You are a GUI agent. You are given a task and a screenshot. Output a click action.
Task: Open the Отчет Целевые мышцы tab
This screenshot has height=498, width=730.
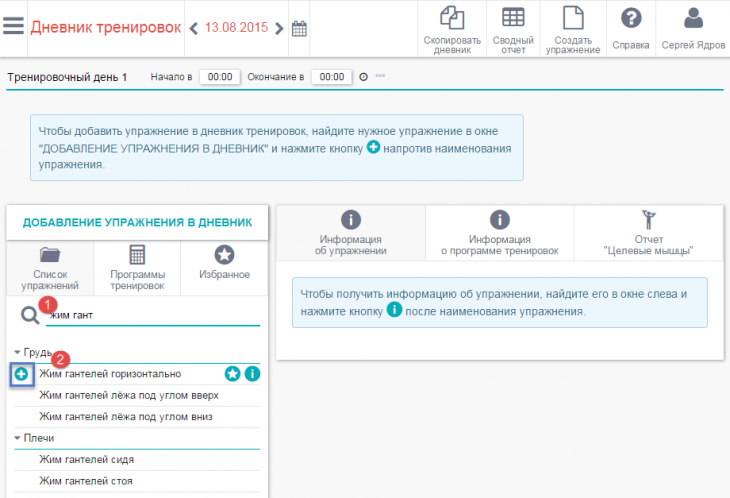(x=649, y=232)
